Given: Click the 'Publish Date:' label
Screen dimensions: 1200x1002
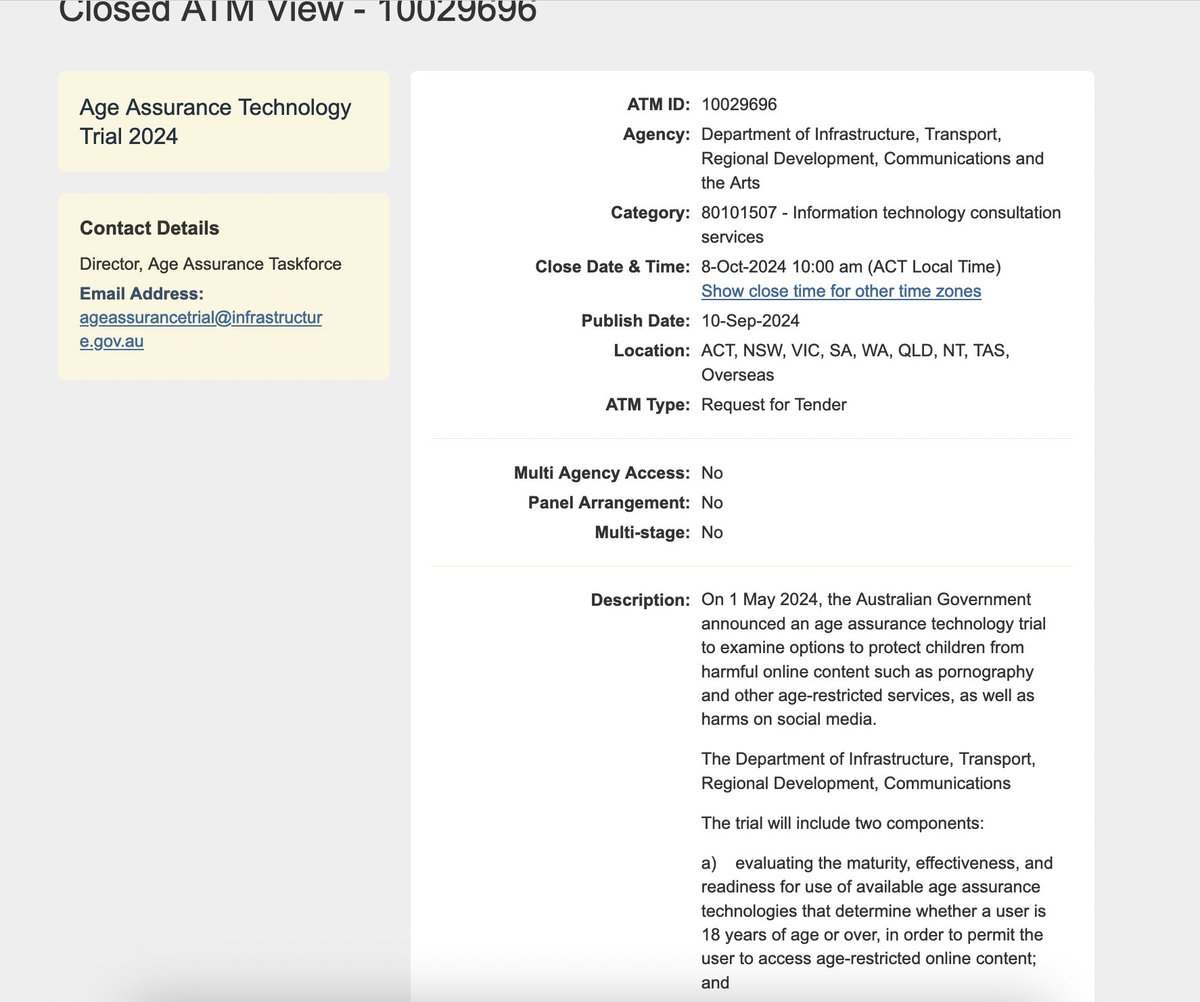Looking at the screenshot, I should point(635,321).
